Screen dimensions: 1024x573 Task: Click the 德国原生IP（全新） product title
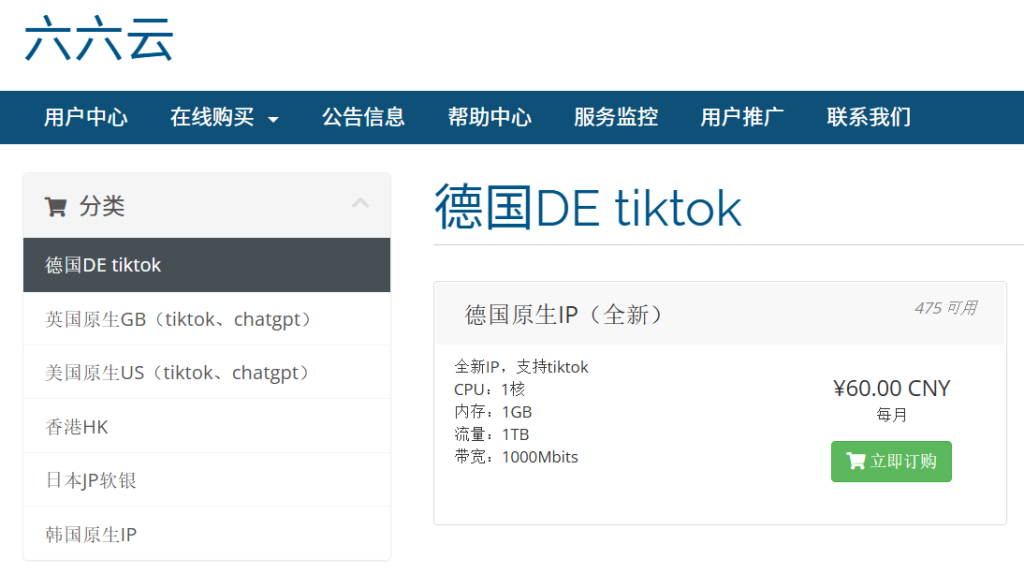[x=563, y=314]
